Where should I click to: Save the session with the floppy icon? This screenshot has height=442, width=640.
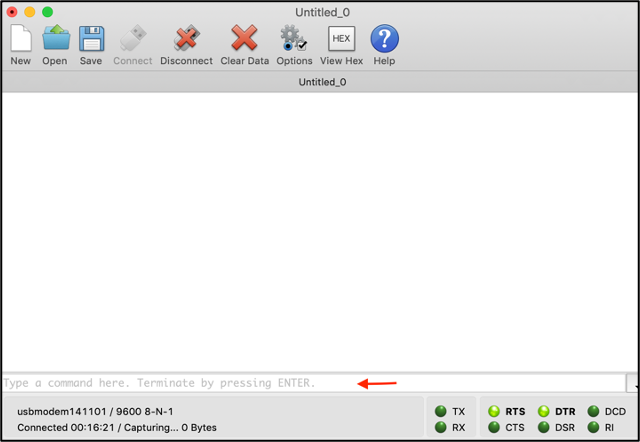(x=91, y=40)
